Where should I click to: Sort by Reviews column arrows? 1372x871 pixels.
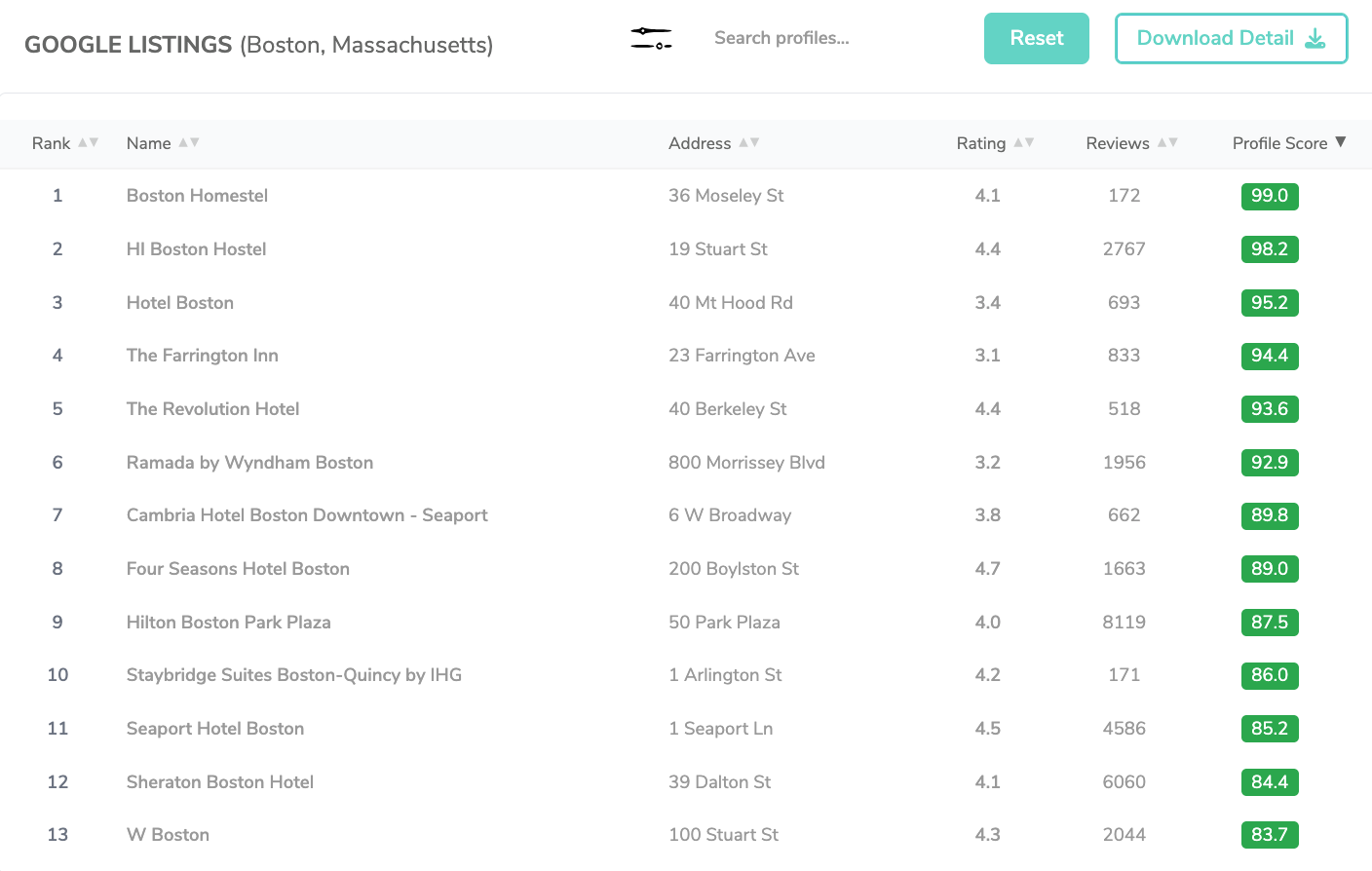click(1167, 142)
